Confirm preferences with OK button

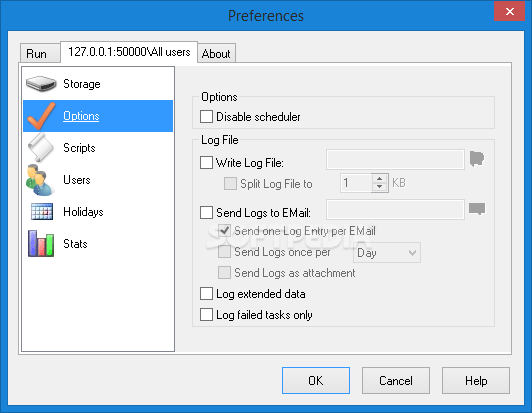pos(316,380)
